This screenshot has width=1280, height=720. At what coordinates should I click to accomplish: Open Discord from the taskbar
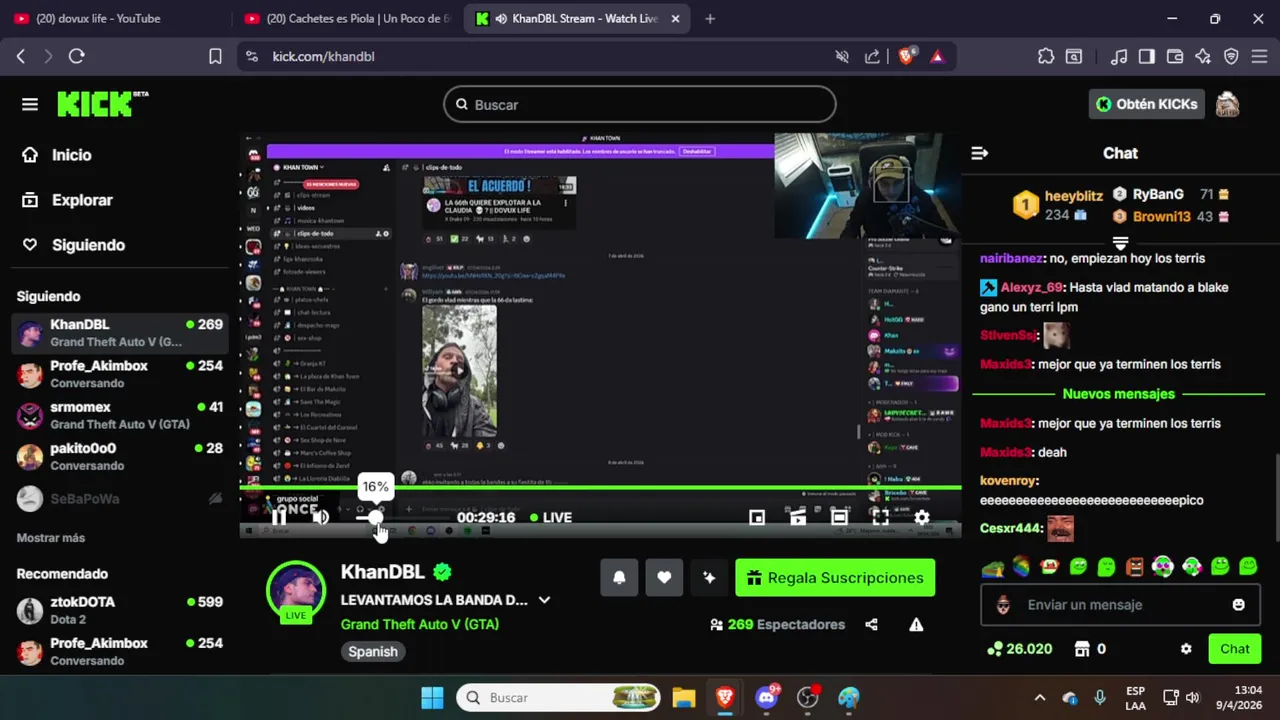coord(767,697)
